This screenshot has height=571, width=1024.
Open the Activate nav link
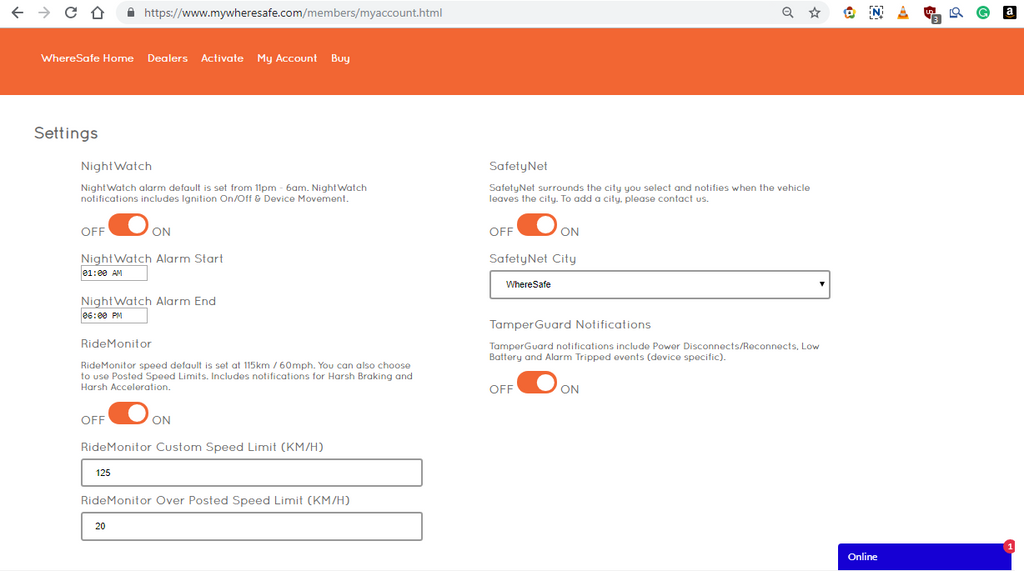pyautogui.click(x=222, y=58)
